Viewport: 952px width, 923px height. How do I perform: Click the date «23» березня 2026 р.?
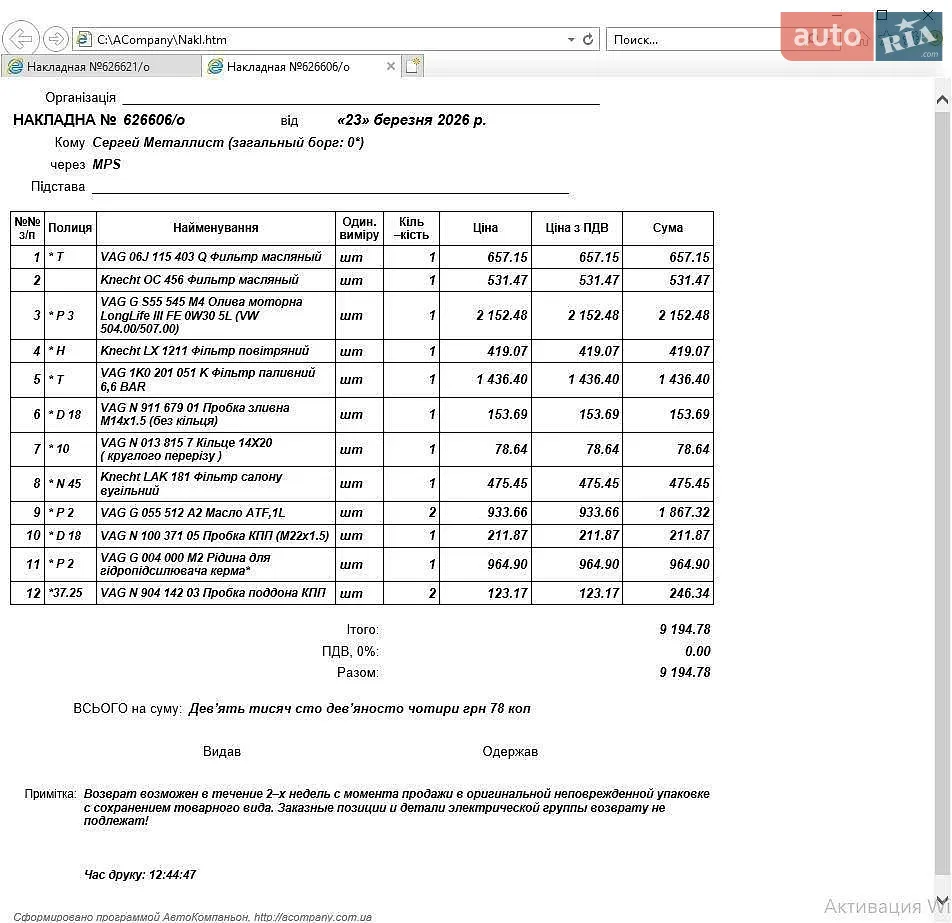(x=412, y=120)
